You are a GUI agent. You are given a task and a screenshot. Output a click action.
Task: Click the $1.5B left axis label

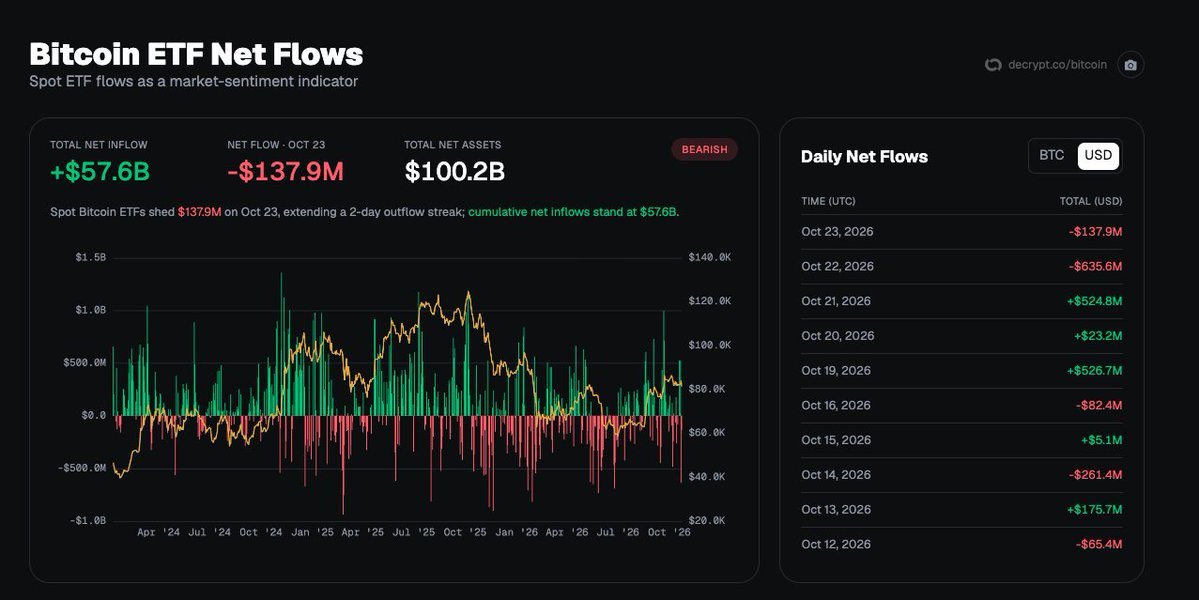click(x=90, y=258)
